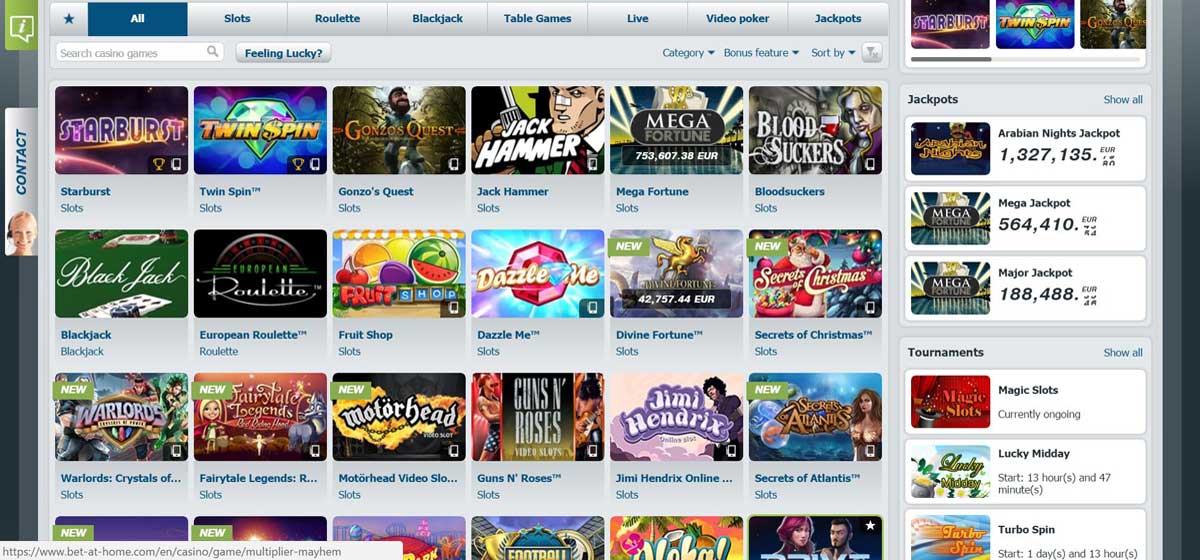Click the trophy icon on Starburst

pyautogui.click(x=158, y=164)
